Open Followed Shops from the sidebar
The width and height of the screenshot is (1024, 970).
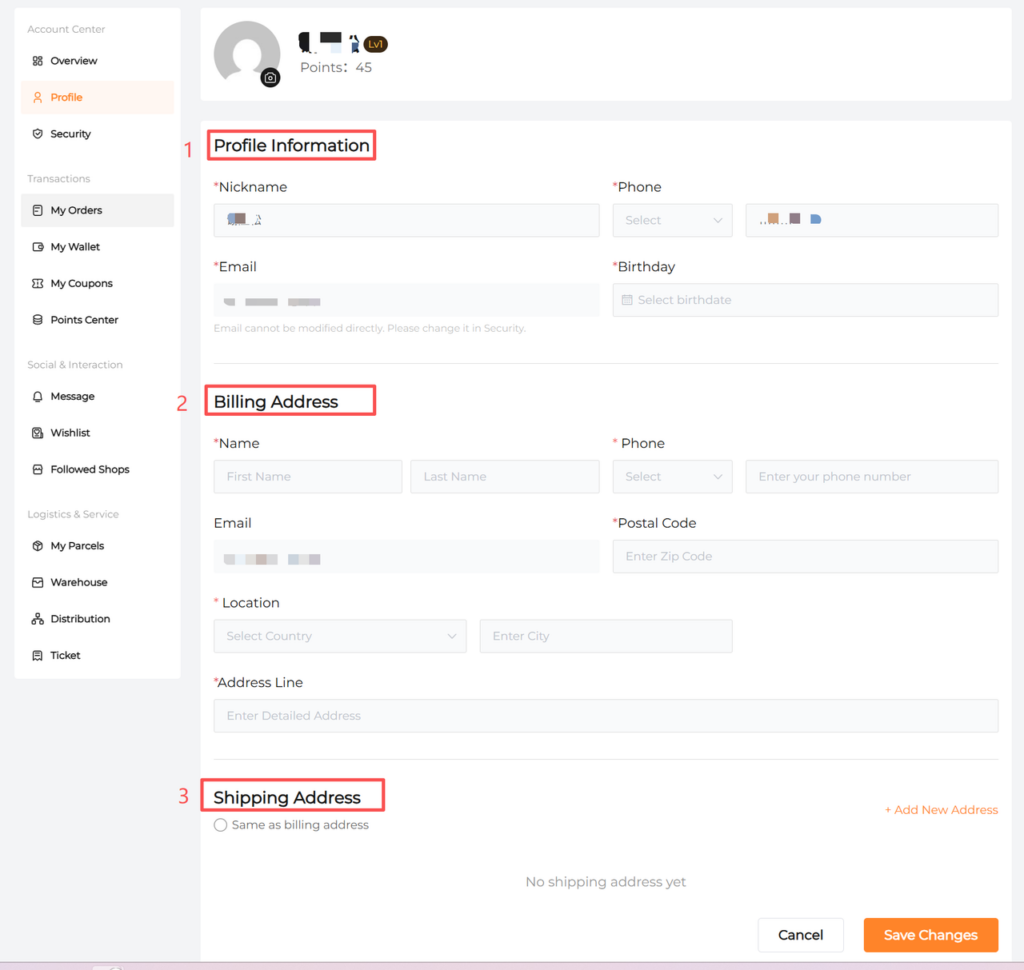click(x=90, y=470)
